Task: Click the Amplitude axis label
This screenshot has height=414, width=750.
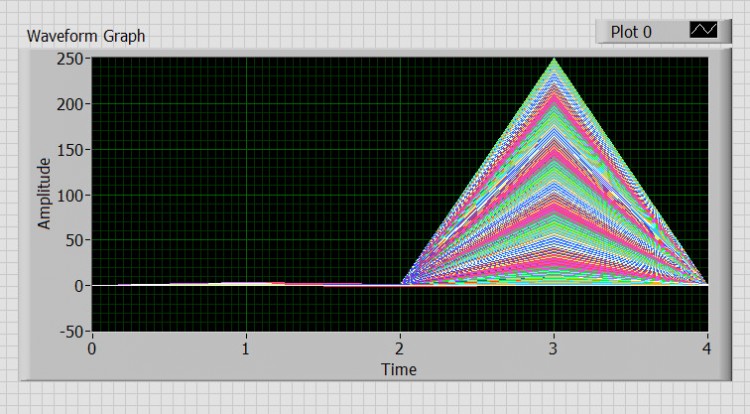Action: [x=44, y=194]
